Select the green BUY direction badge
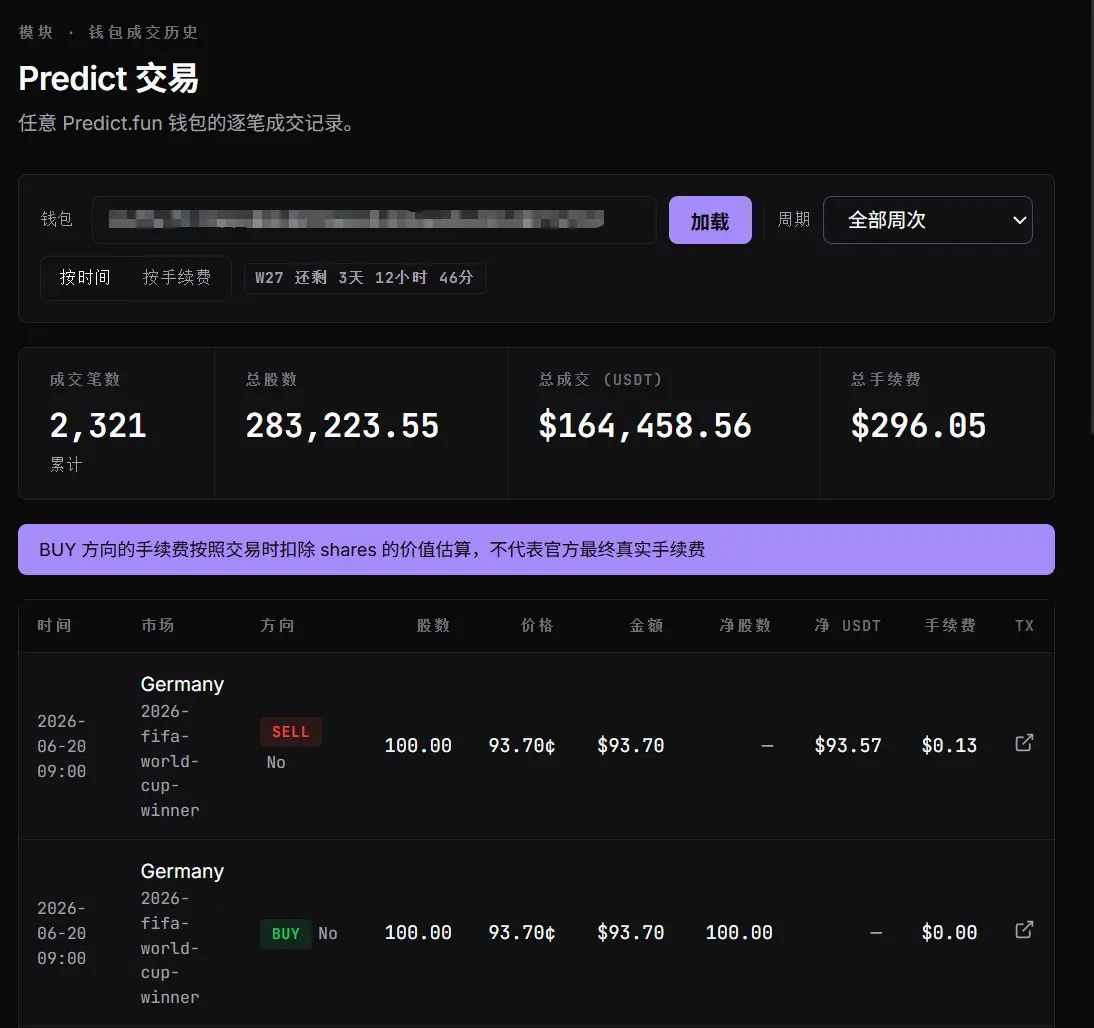Screen dimensions: 1094x1028 click(285, 934)
